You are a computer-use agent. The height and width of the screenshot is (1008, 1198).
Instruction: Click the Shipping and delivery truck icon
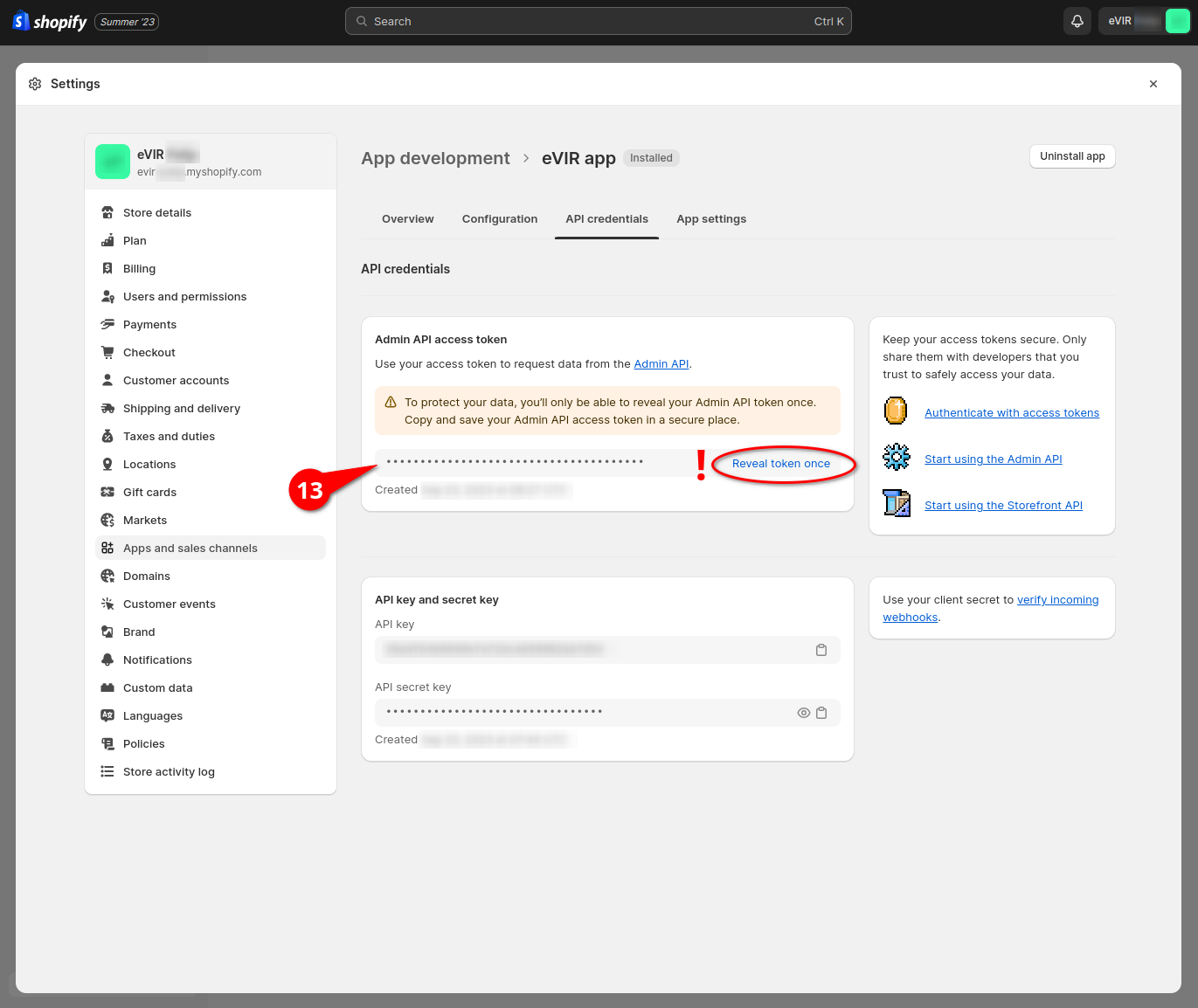point(107,408)
